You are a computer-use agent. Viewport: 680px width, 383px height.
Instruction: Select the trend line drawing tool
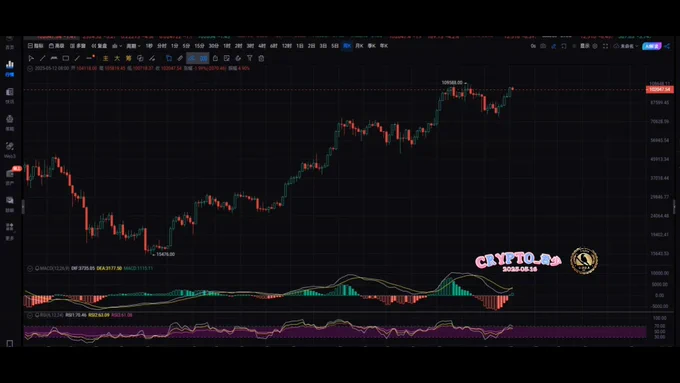tap(42, 58)
